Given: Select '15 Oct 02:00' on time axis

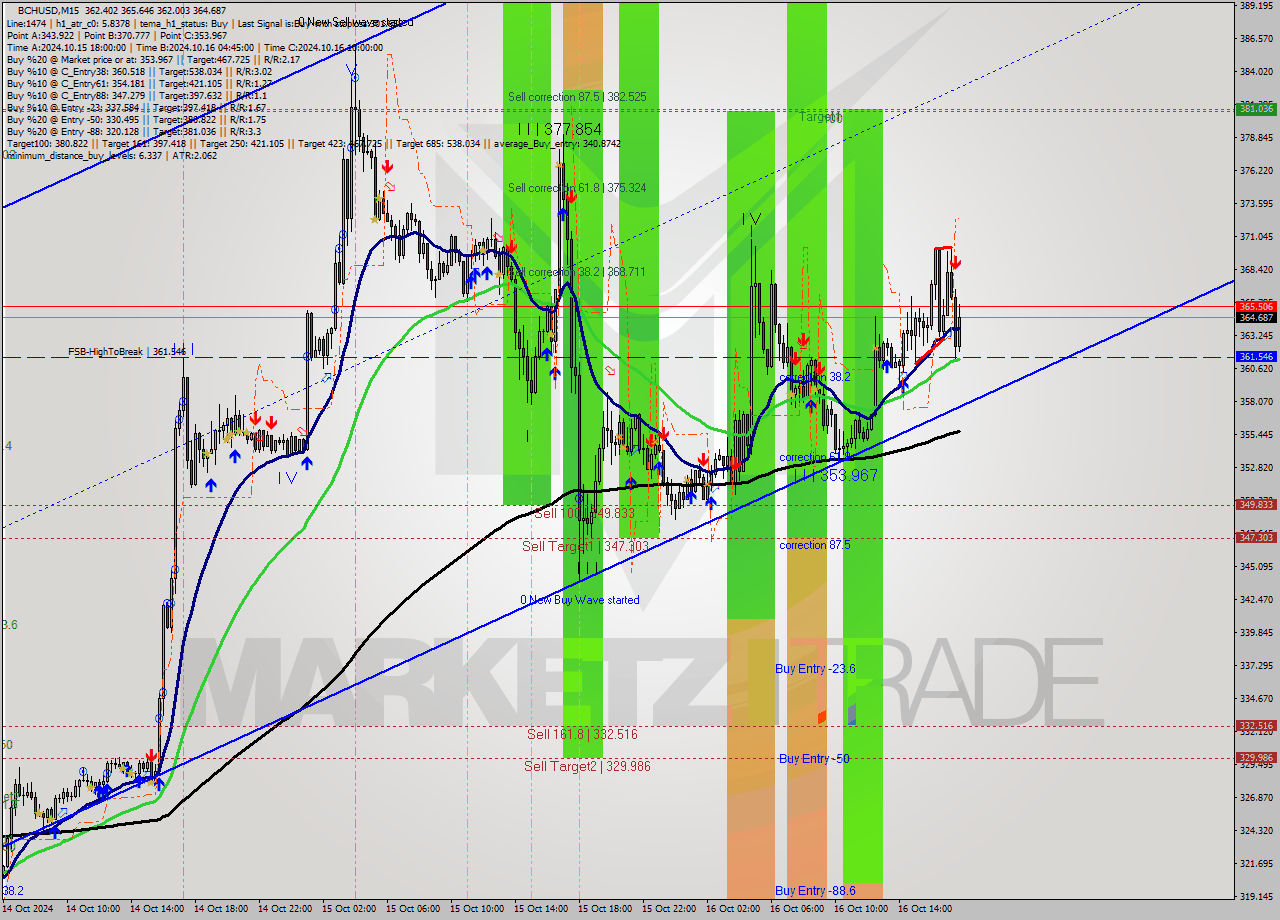Looking at the screenshot, I should pyautogui.click(x=349, y=909).
